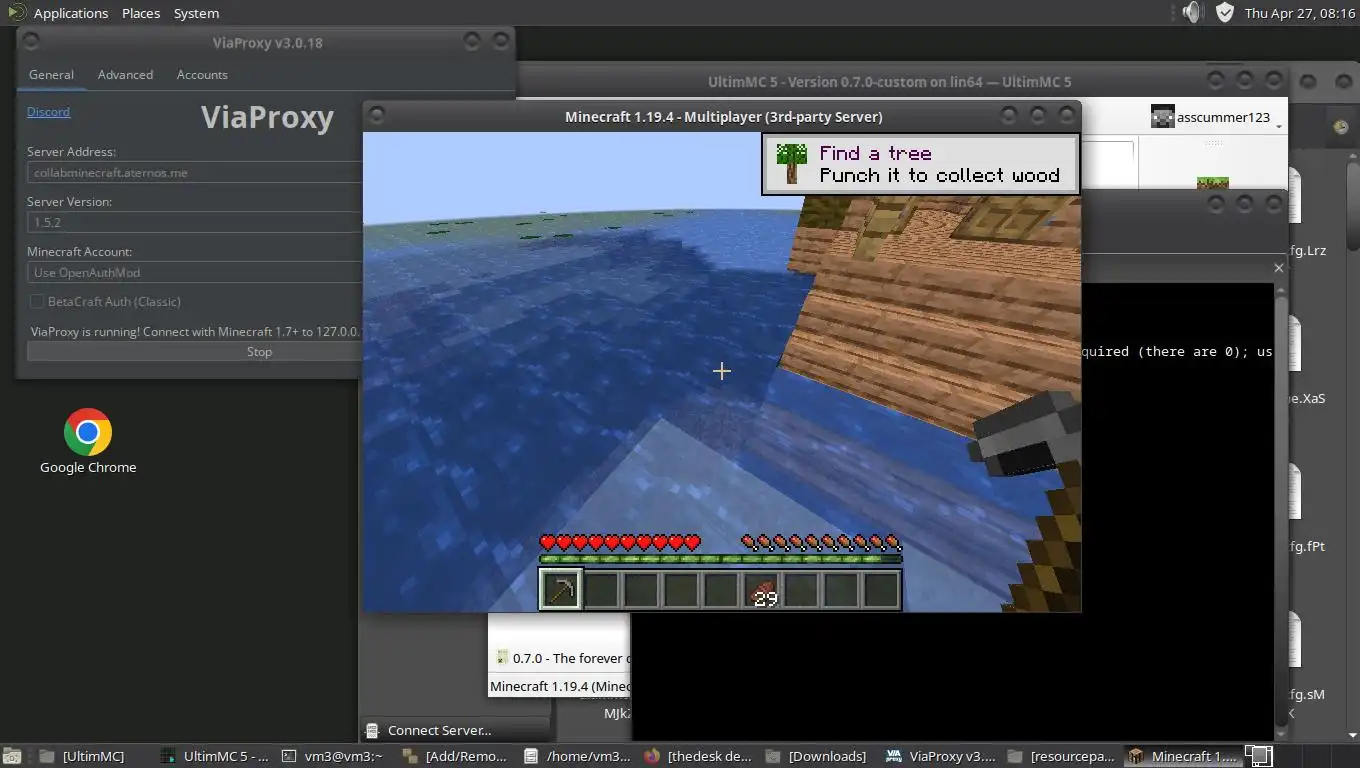Switch to the Minecraft 1... taskbar item
The image size is (1360, 768).
click(1183, 756)
